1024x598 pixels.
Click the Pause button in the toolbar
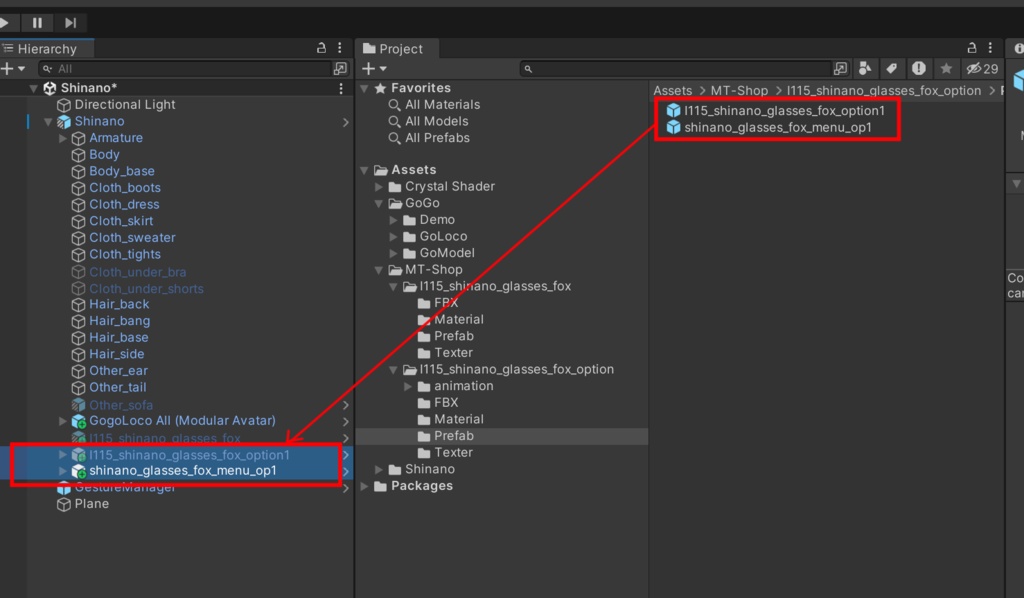pyautogui.click(x=37, y=23)
